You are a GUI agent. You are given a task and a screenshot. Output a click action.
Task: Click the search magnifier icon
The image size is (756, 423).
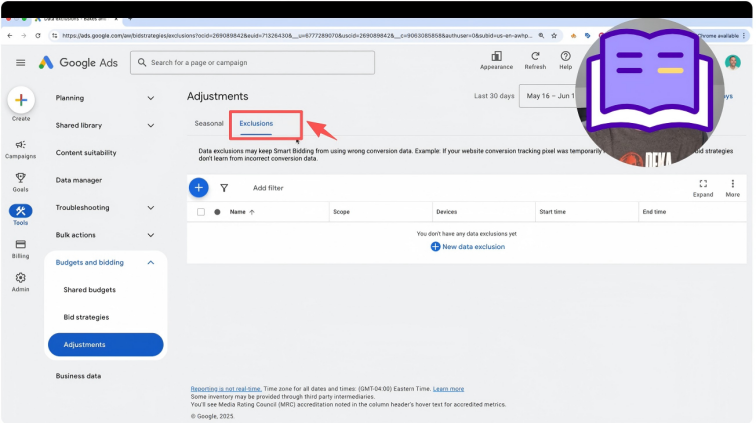click(142, 62)
